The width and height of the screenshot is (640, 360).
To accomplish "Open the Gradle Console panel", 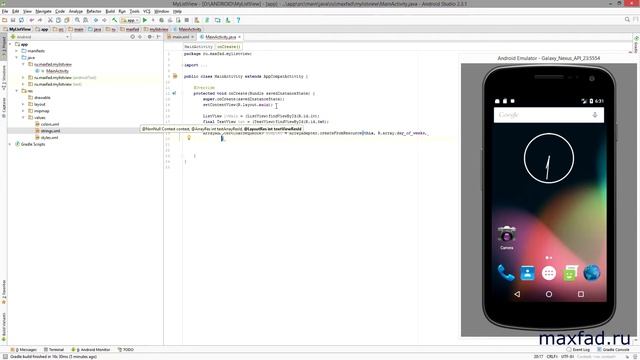I will coord(613,350).
